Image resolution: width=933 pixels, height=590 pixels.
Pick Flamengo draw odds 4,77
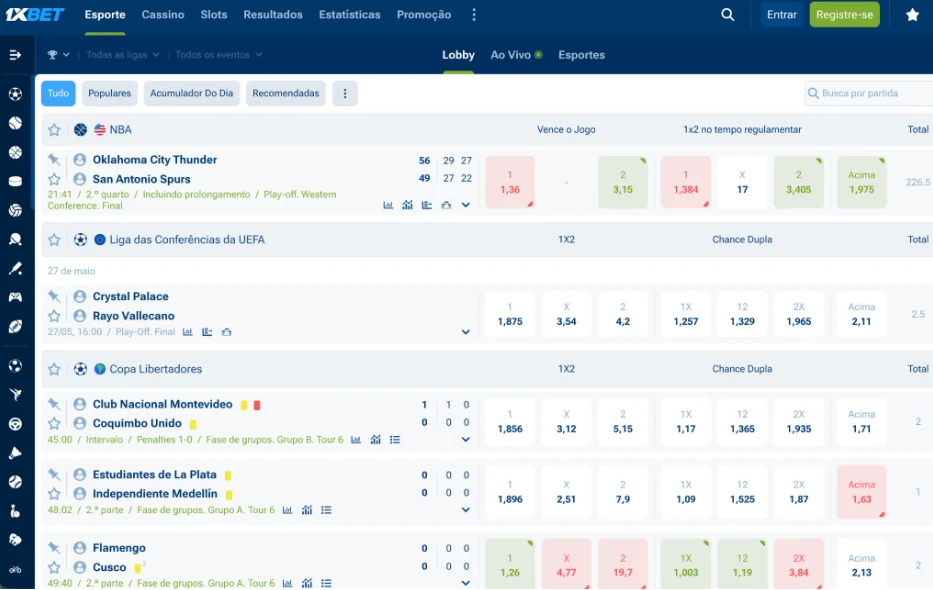pos(566,564)
